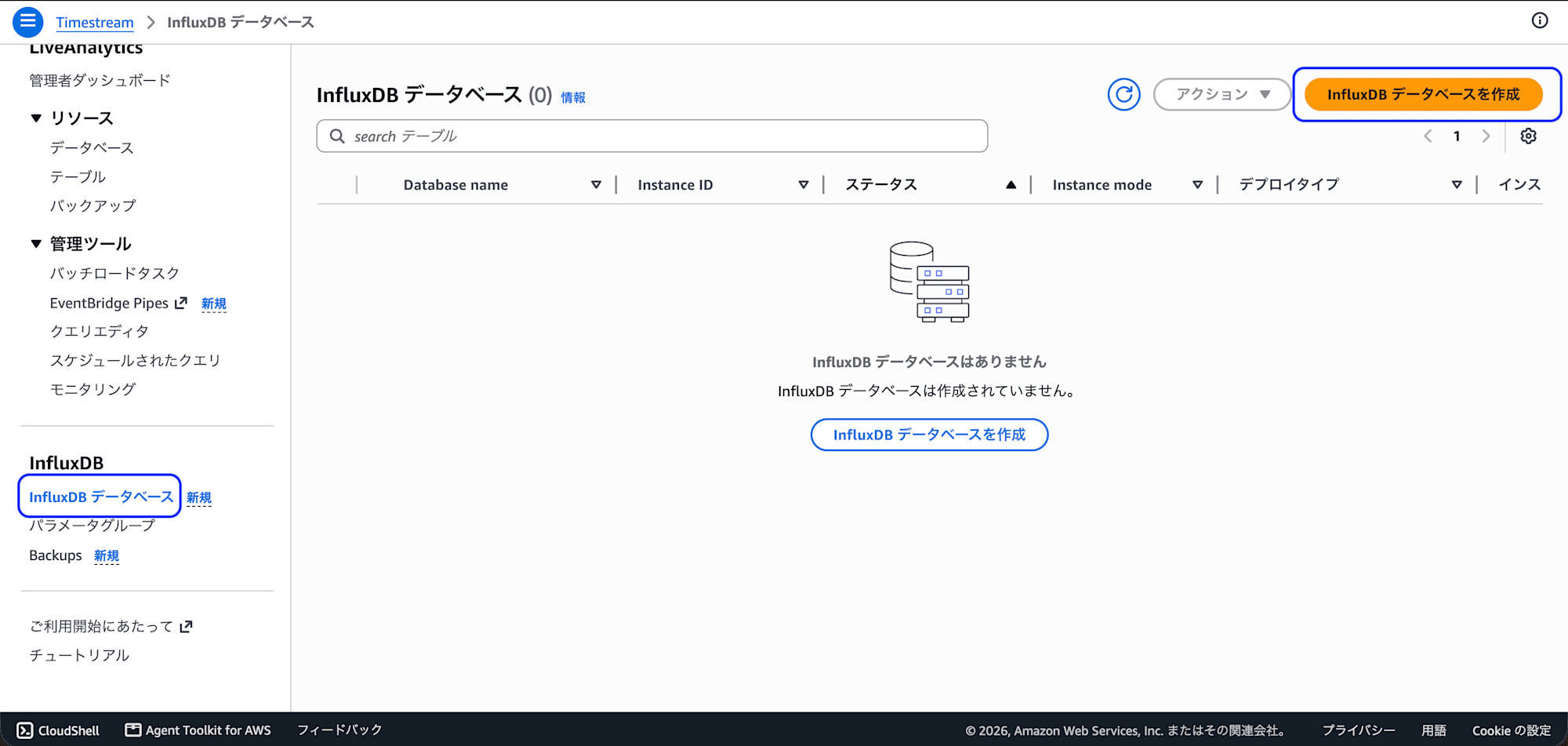The image size is (1568, 746).
Task: Select データベース in sidebar
Action: click(x=92, y=148)
